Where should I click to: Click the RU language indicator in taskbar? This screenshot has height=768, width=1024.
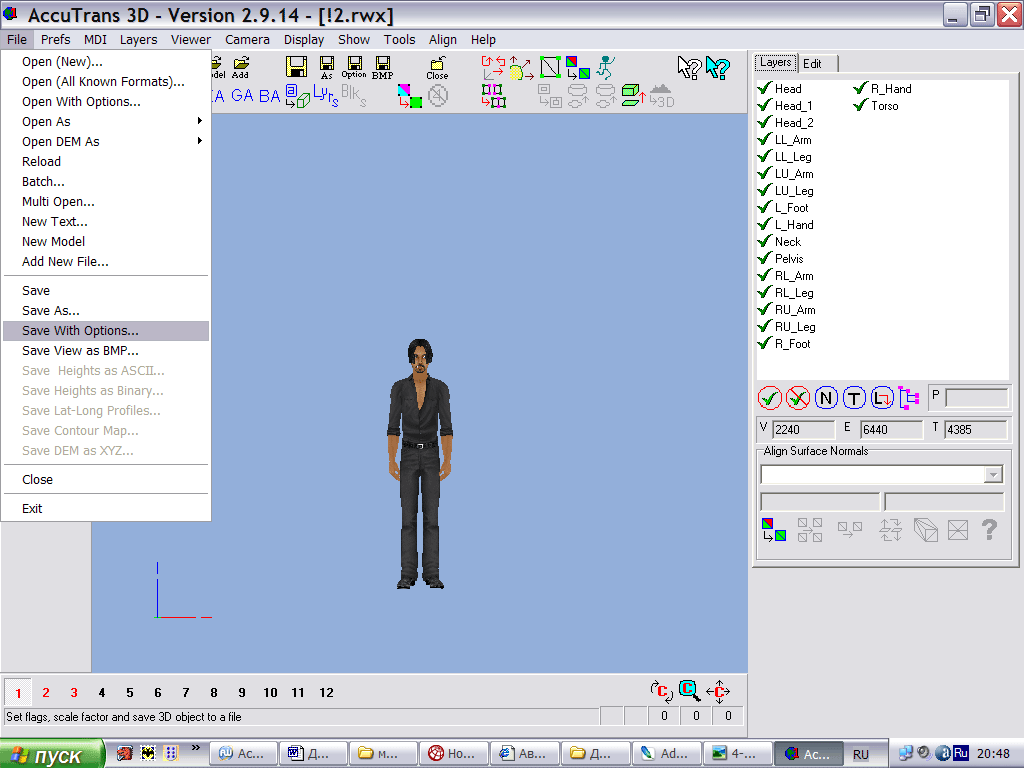point(861,754)
